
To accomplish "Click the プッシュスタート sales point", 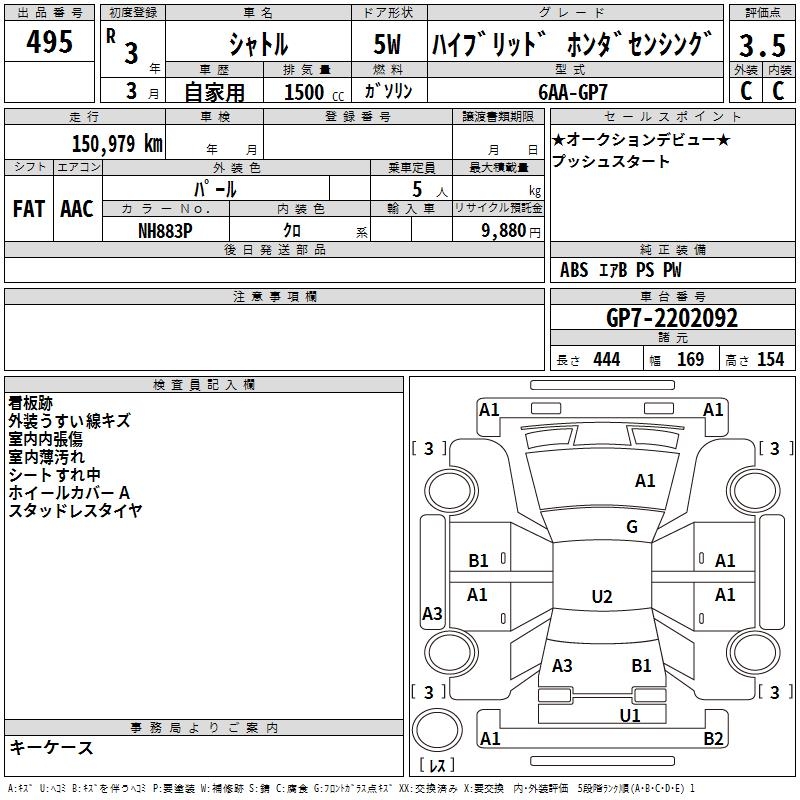I will [x=610, y=161].
